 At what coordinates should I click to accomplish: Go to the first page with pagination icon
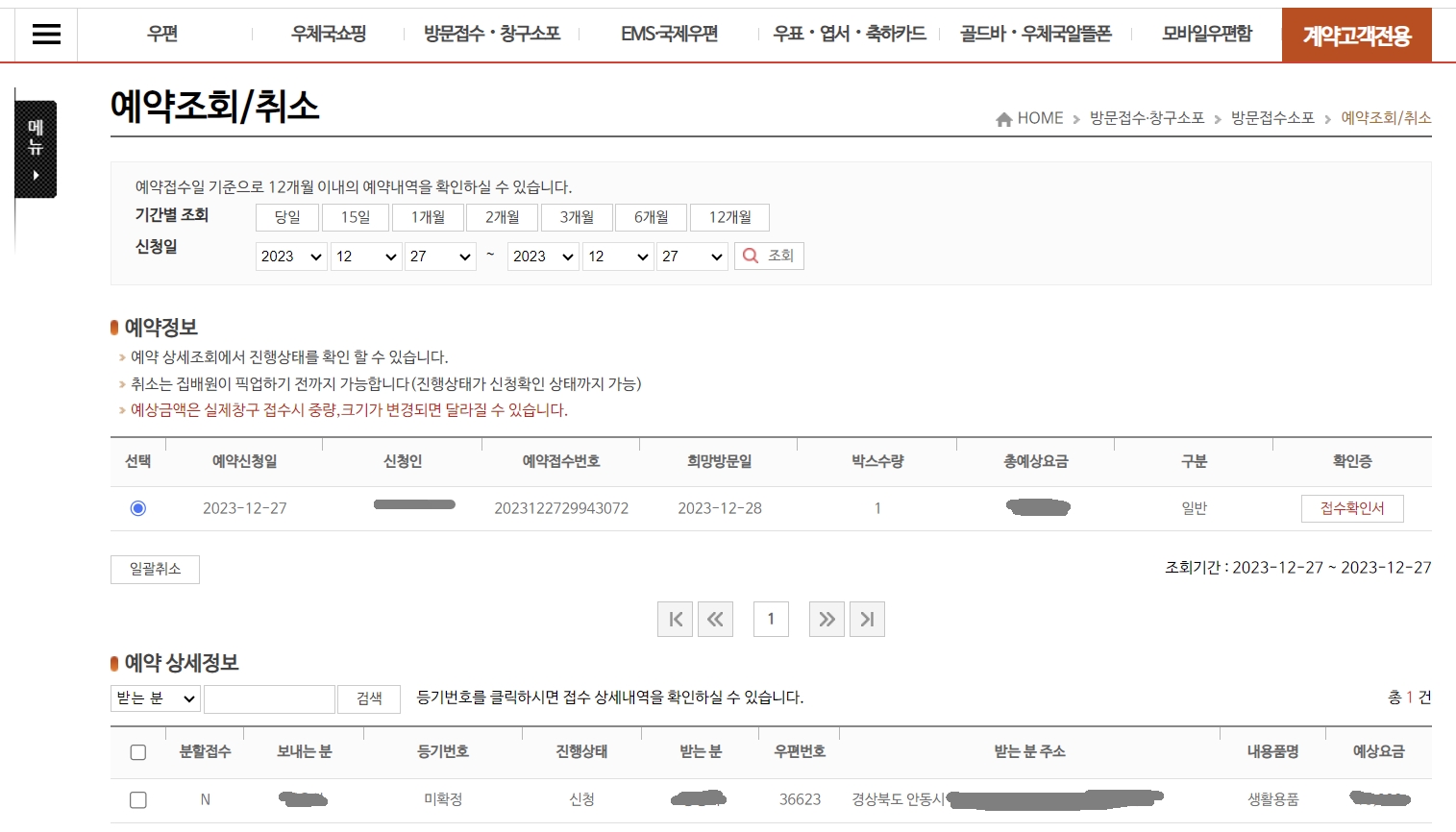pyautogui.click(x=675, y=619)
